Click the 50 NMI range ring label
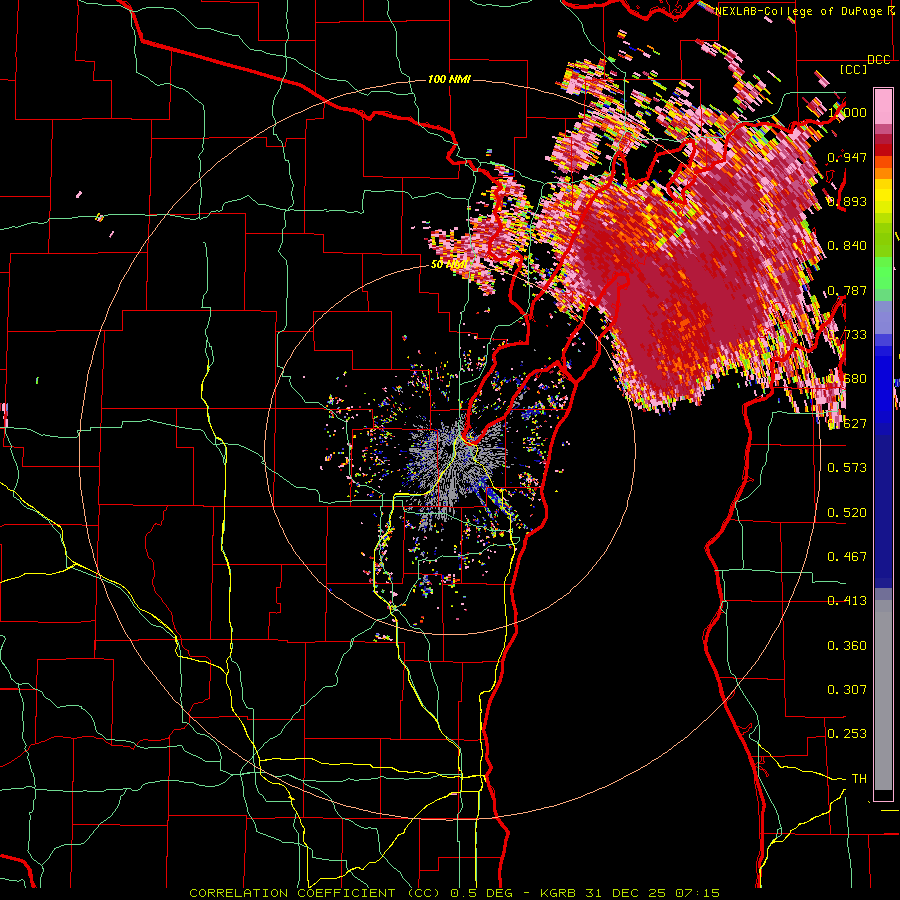This screenshot has width=900, height=900. point(448,265)
